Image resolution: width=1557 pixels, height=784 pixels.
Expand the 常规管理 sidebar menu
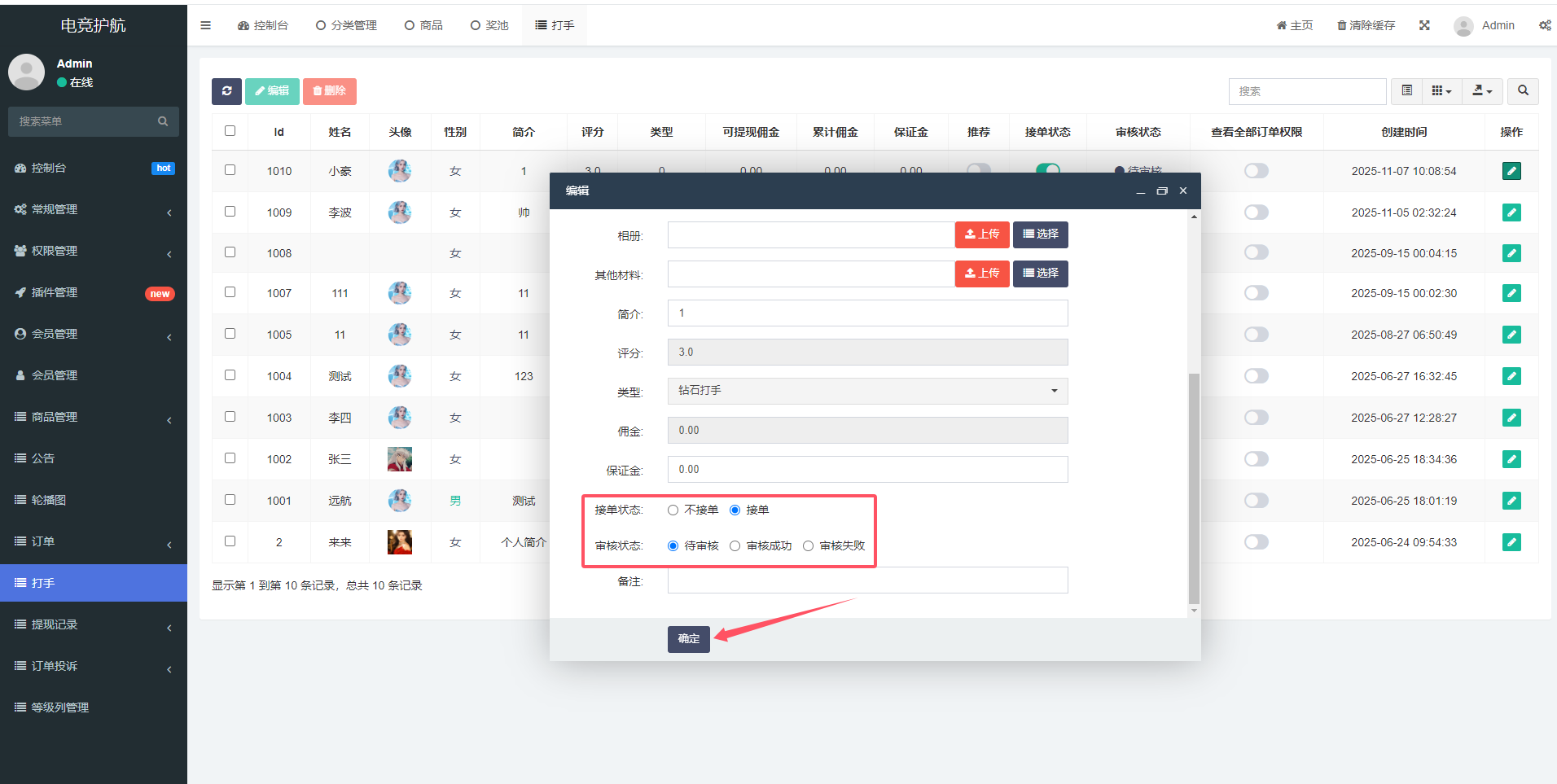(94, 209)
